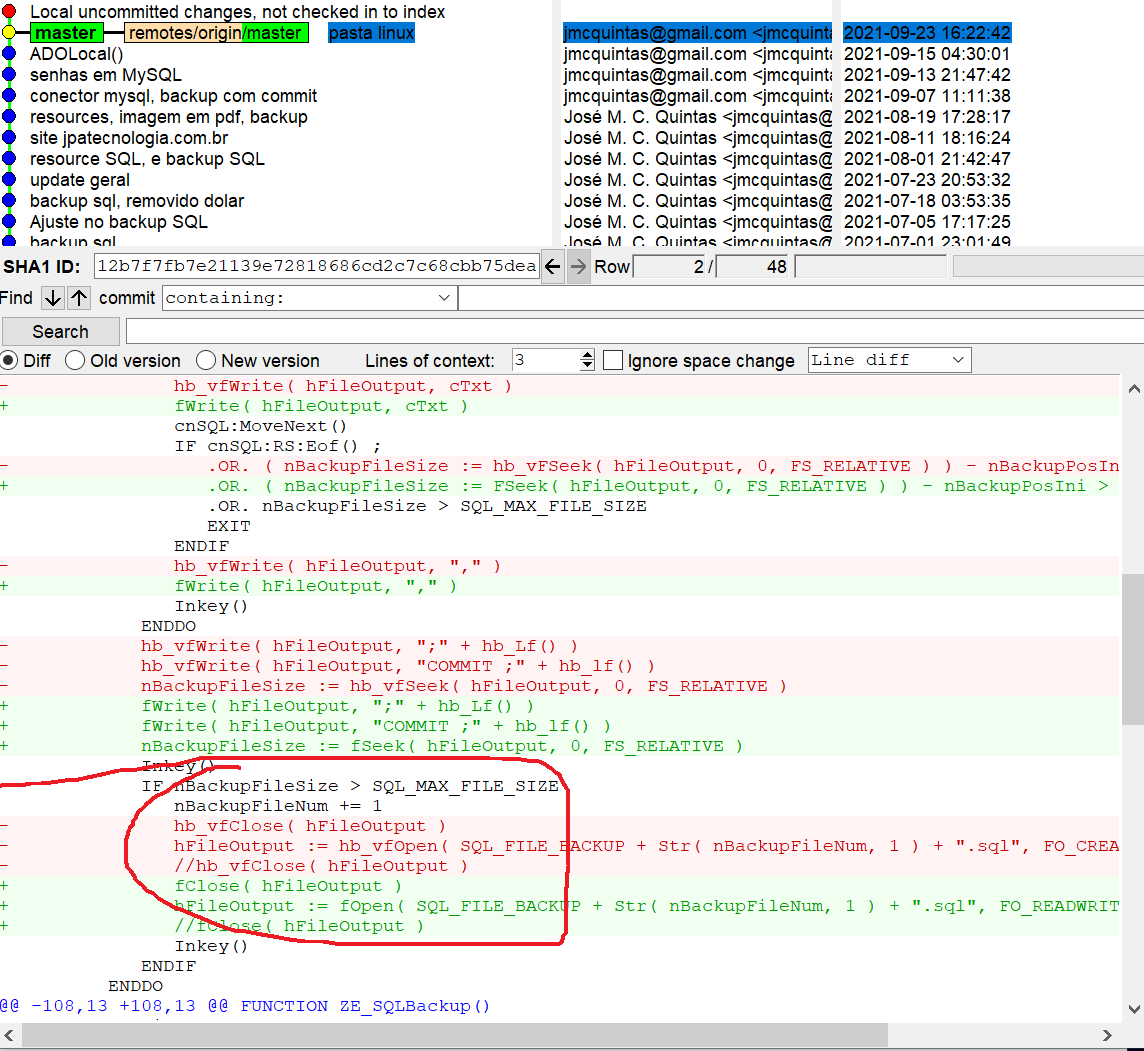Click the find previous up arrow
This screenshot has height=1051, width=1144.
coord(79,298)
